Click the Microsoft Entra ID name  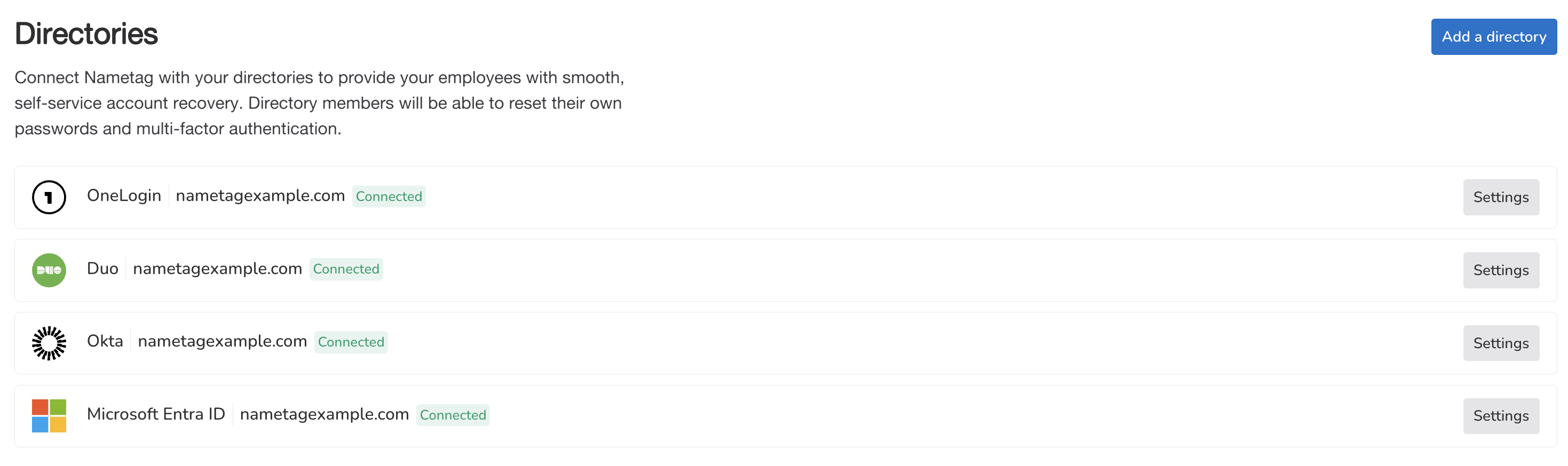tap(156, 414)
